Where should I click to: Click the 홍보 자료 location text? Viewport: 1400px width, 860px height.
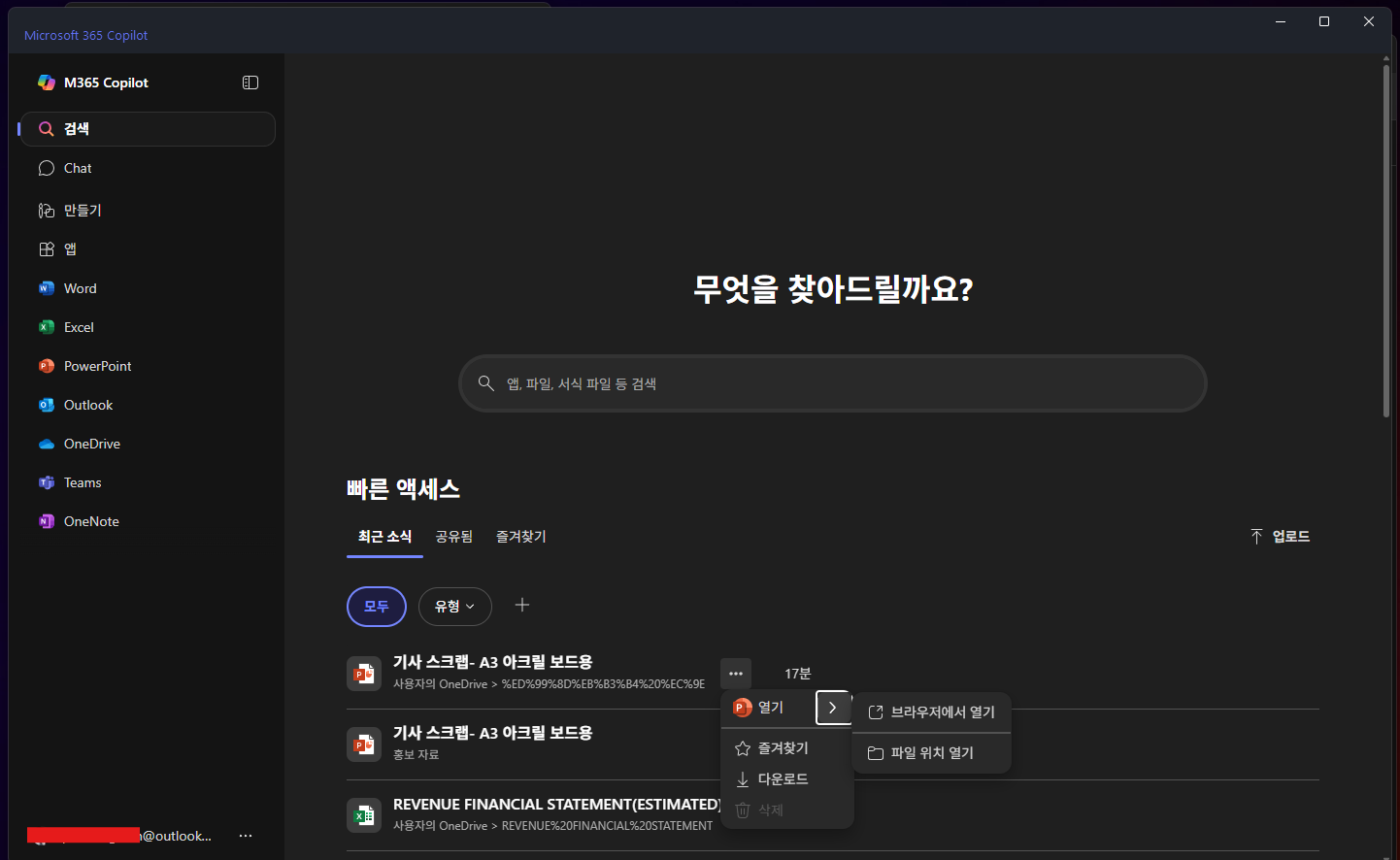[x=416, y=754]
